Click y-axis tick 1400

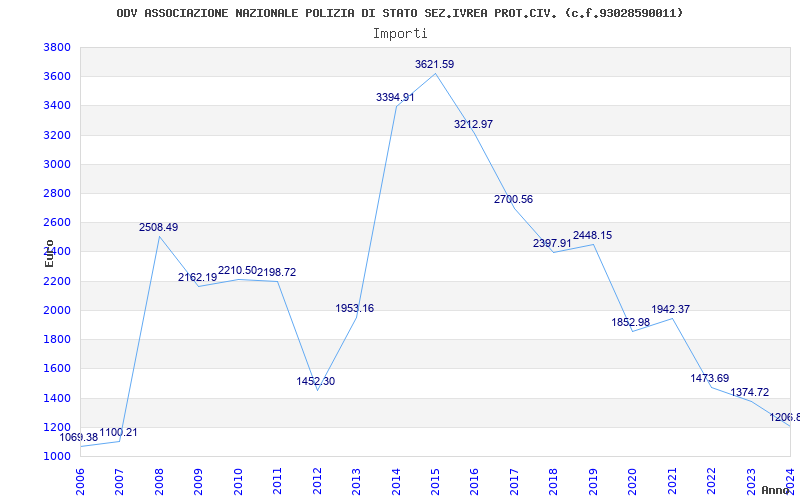(57, 398)
